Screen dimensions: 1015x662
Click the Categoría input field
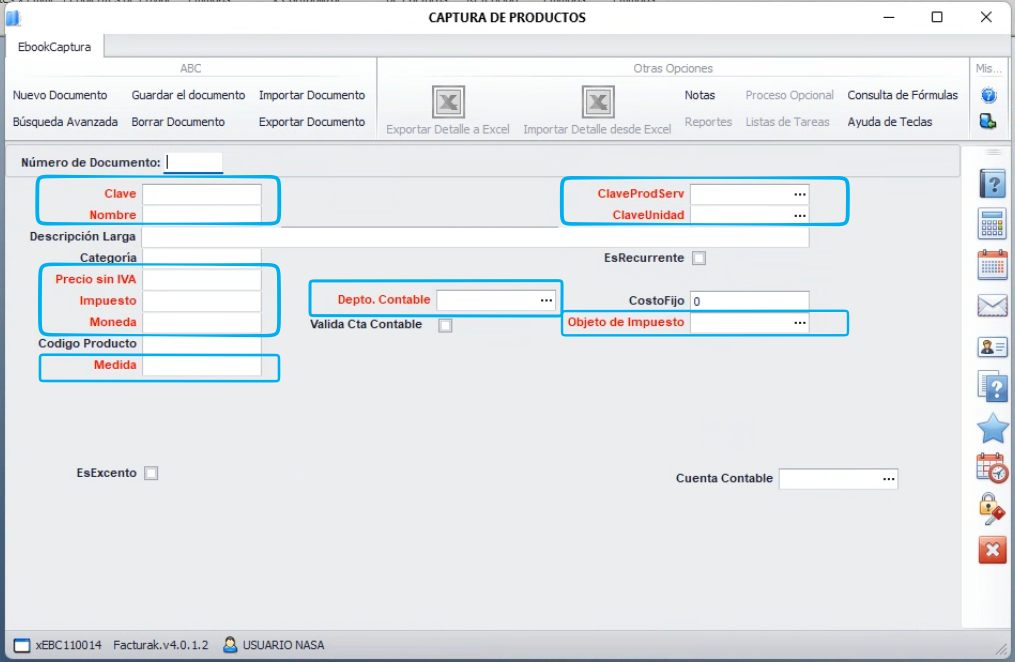coord(202,258)
